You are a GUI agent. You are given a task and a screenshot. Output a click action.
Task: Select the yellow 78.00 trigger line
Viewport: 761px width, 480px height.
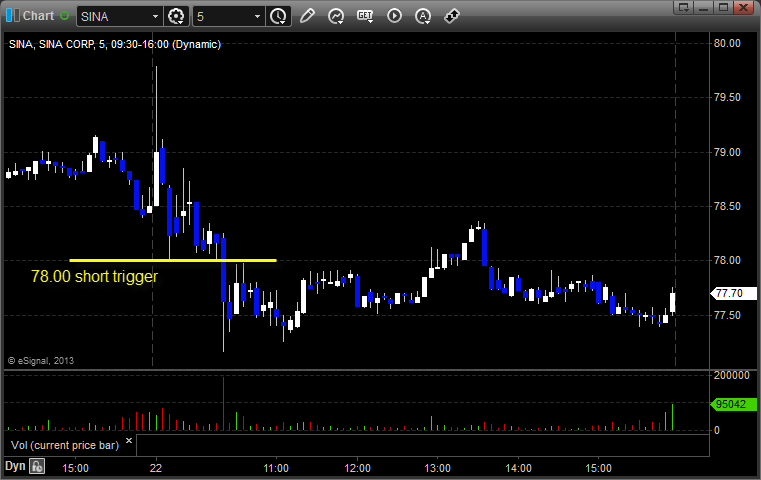[x=173, y=260]
